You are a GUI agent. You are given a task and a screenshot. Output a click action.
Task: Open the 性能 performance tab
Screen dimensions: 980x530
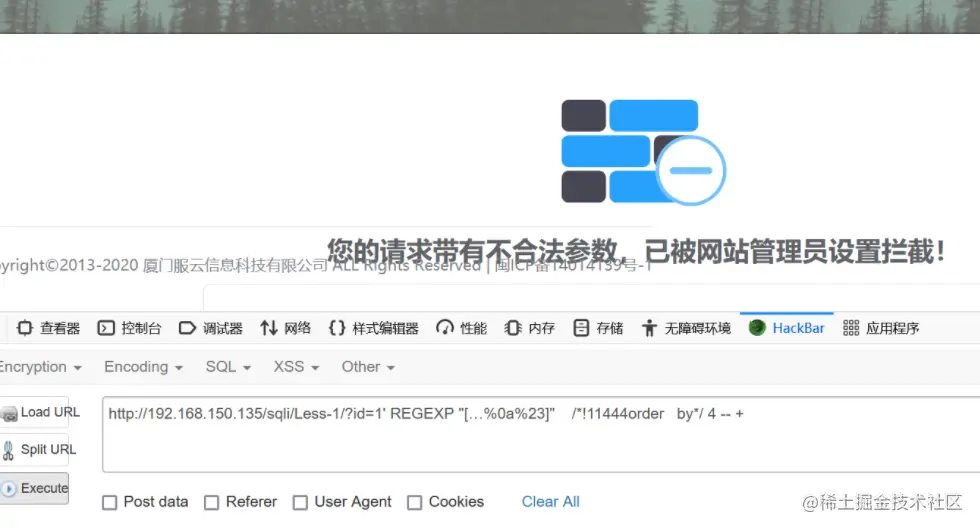461,328
